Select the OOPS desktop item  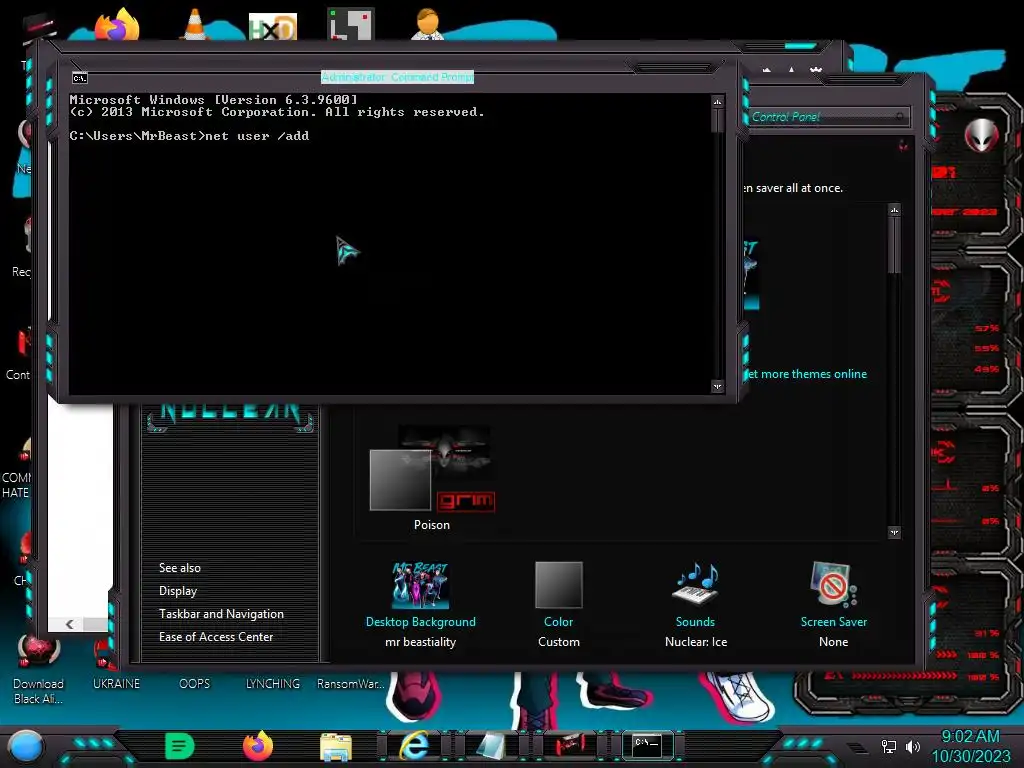tap(195, 684)
